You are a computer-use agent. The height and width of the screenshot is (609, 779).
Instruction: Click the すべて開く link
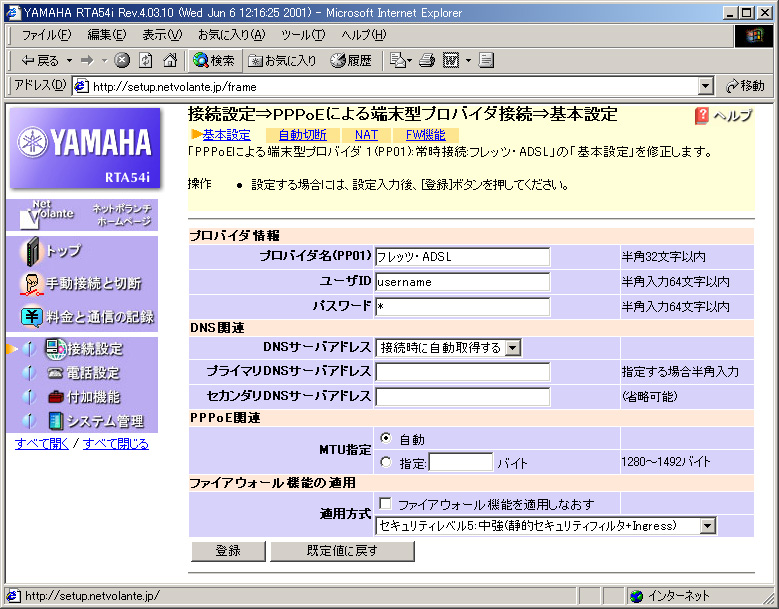pos(42,443)
